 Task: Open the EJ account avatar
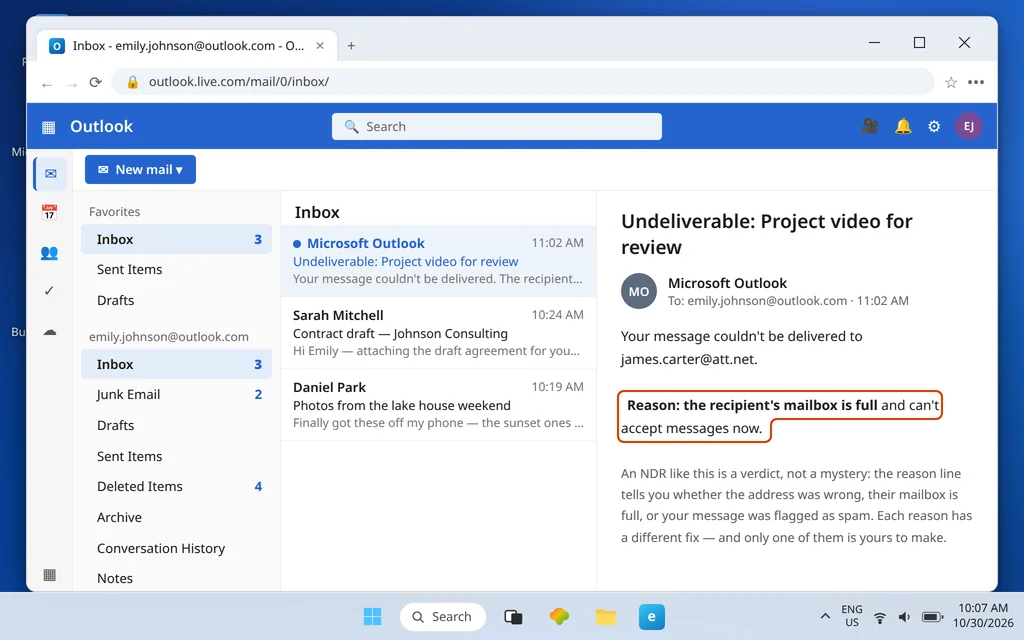pyautogui.click(x=968, y=126)
